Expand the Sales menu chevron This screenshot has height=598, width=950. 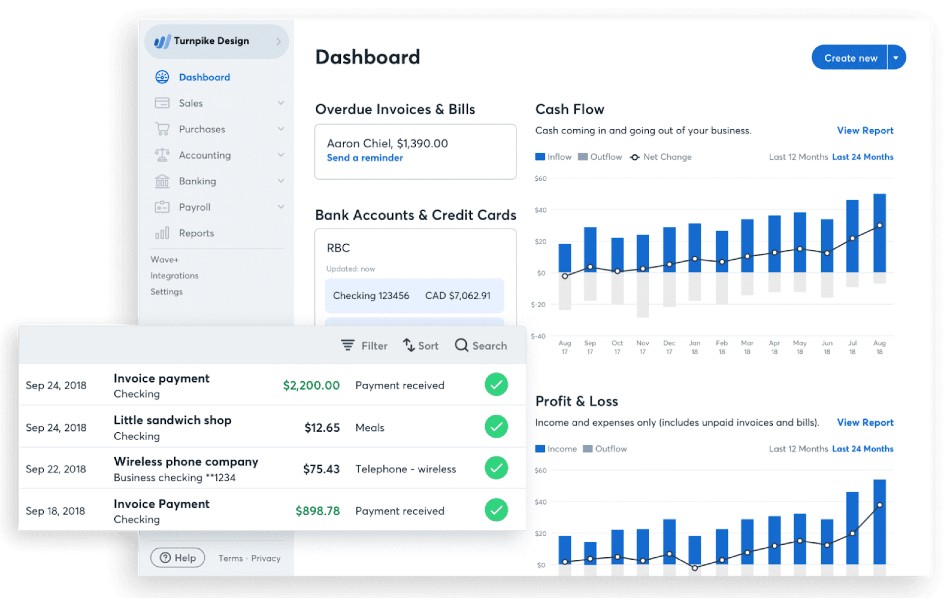click(281, 103)
